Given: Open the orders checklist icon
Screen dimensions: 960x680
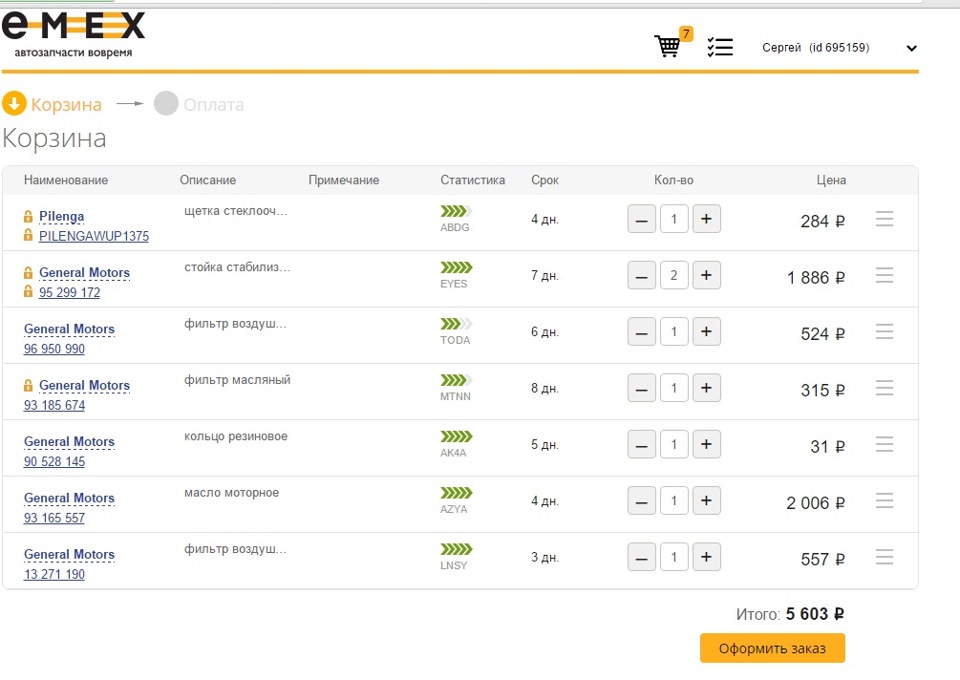Looking at the screenshot, I should (x=720, y=47).
